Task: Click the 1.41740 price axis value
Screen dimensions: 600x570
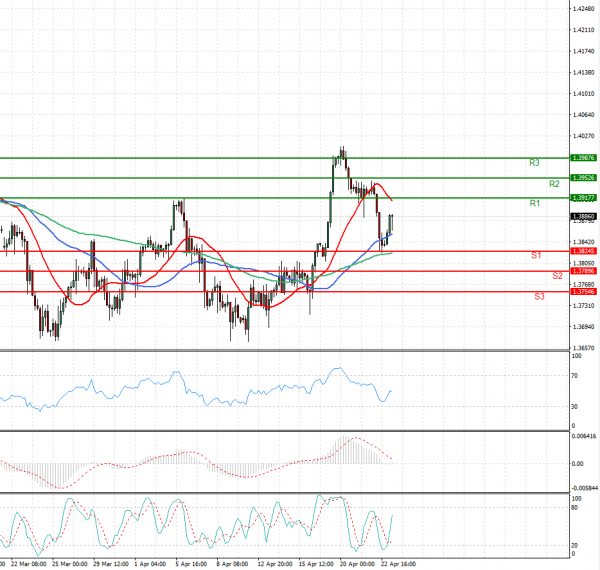Action: click(584, 51)
